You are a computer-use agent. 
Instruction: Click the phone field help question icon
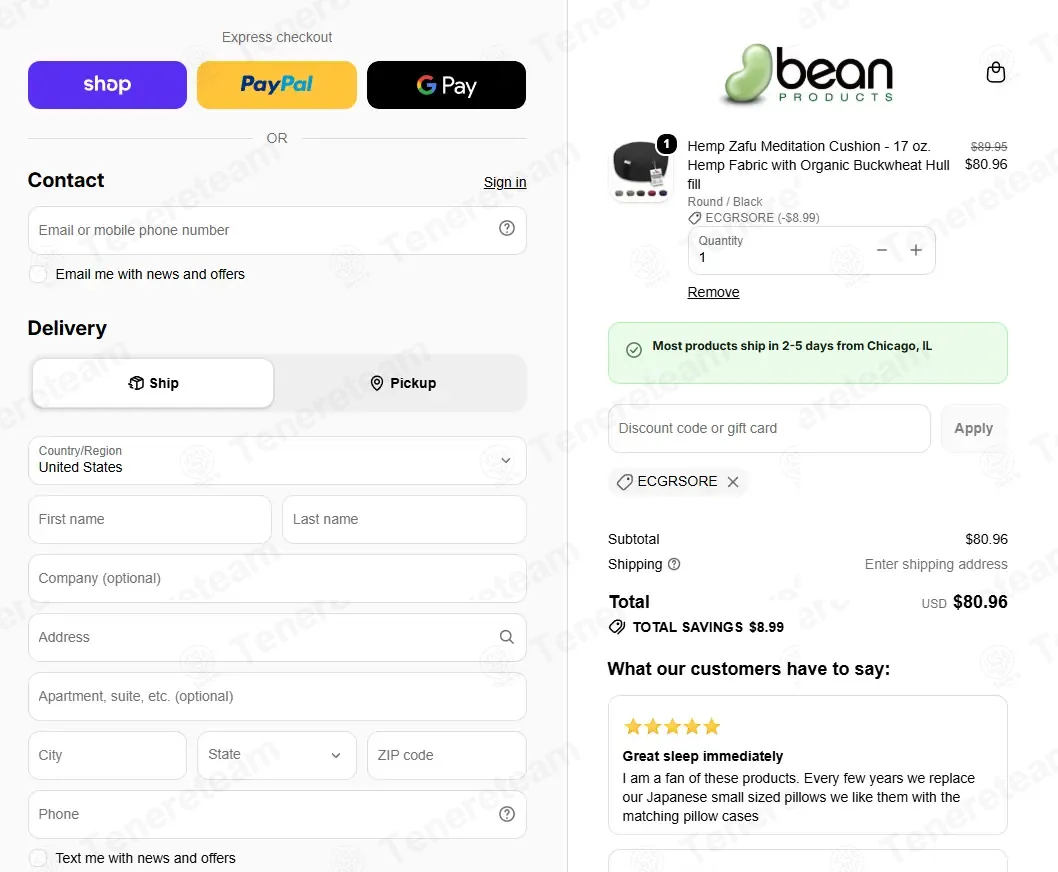(507, 814)
